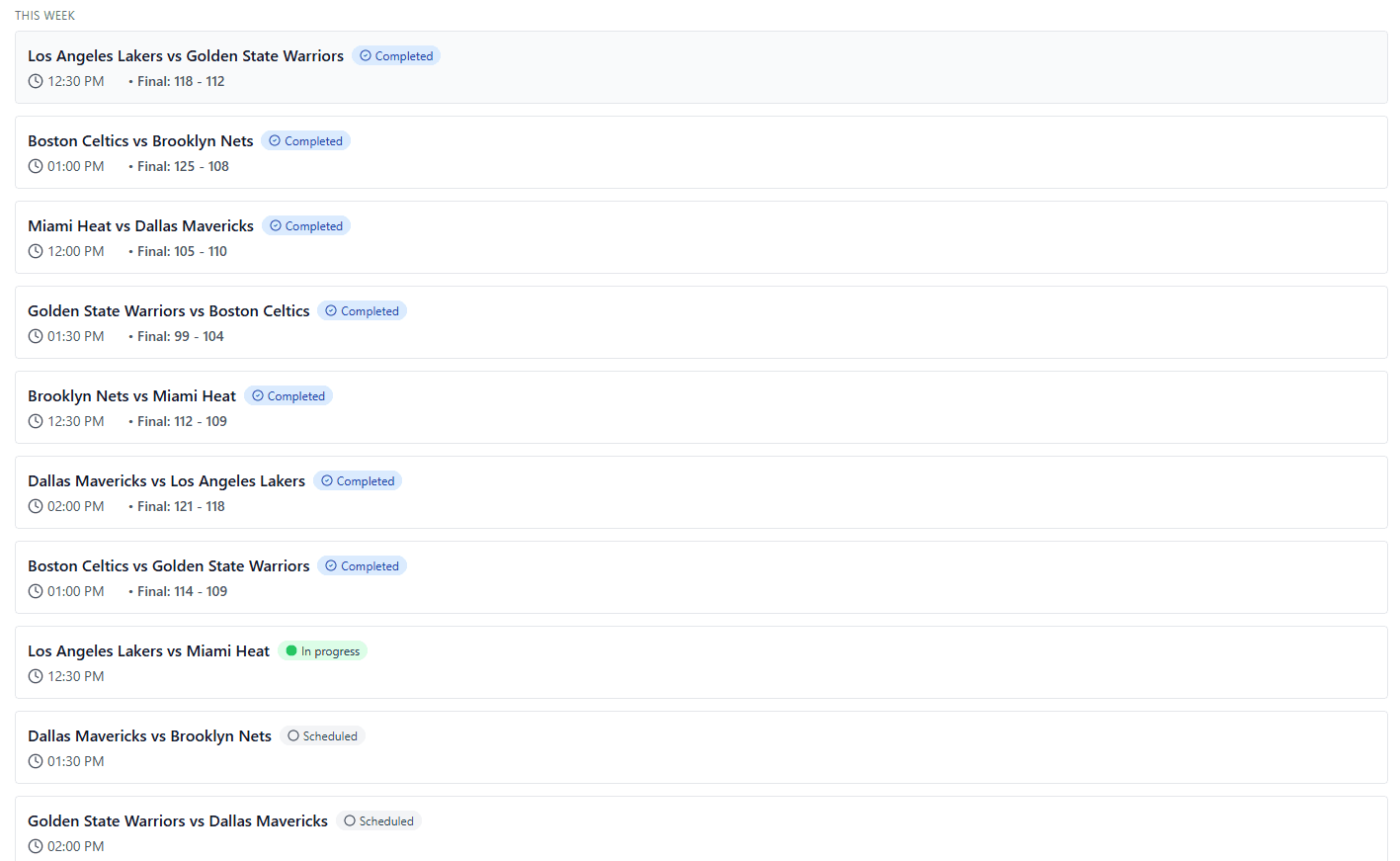Open Los Angeles Lakers vs Golden State Warriors game
The height and width of the screenshot is (861, 1400).
point(186,56)
